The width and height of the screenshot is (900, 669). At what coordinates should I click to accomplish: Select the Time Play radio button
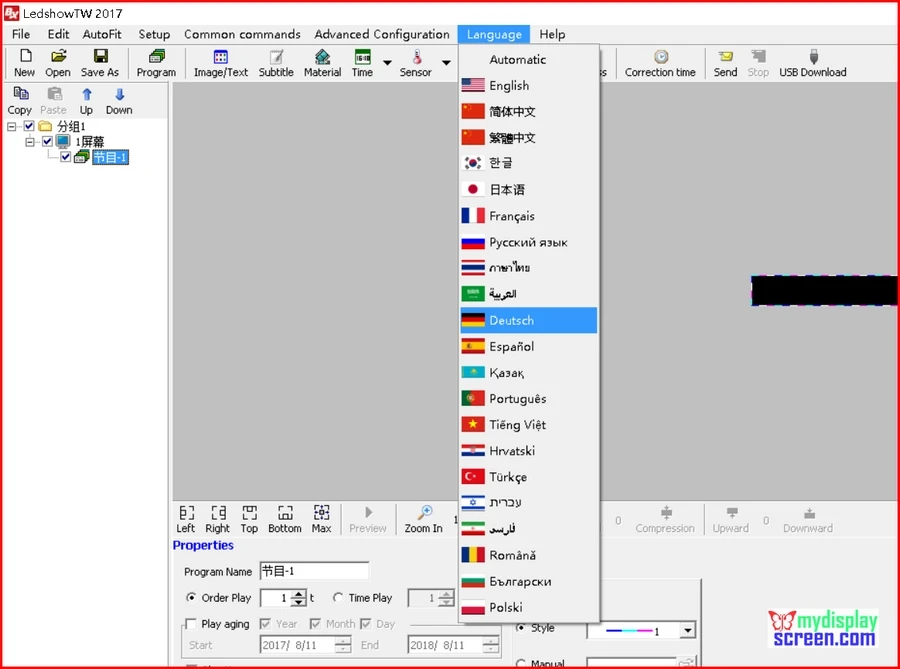(x=338, y=597)
